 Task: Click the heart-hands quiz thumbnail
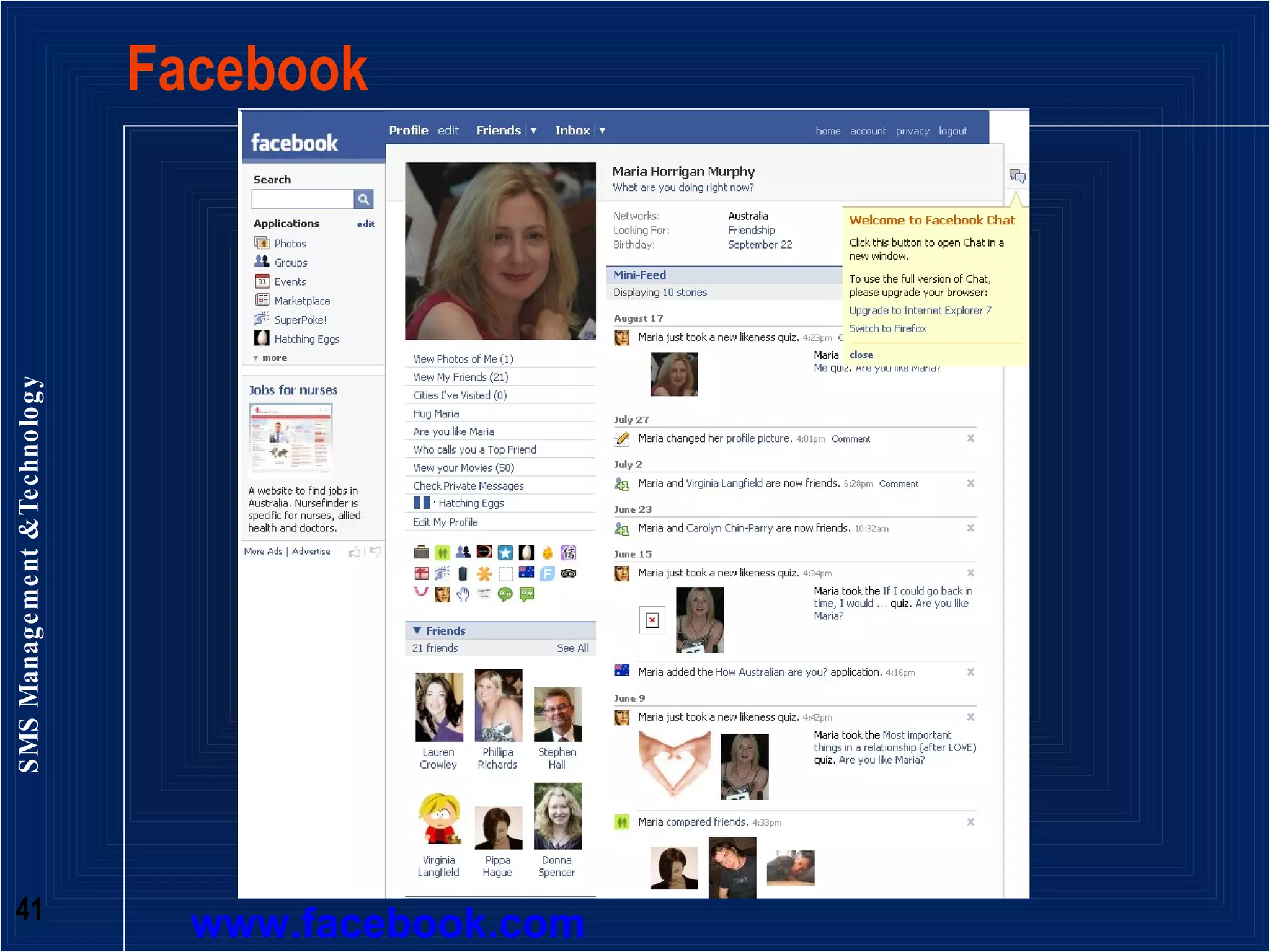pos(675,764)
